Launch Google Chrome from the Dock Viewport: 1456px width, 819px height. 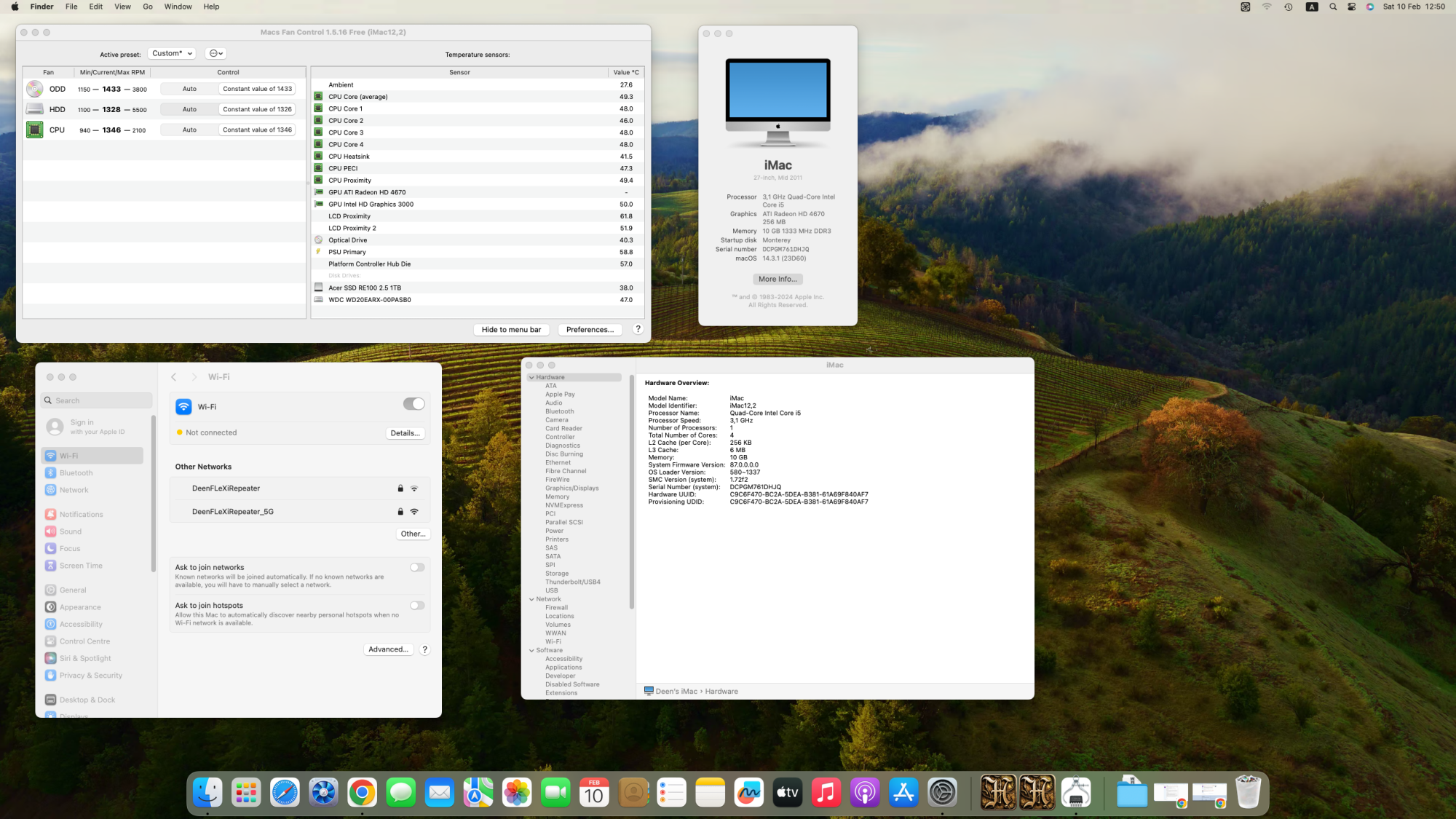click(x=362, y=793)
